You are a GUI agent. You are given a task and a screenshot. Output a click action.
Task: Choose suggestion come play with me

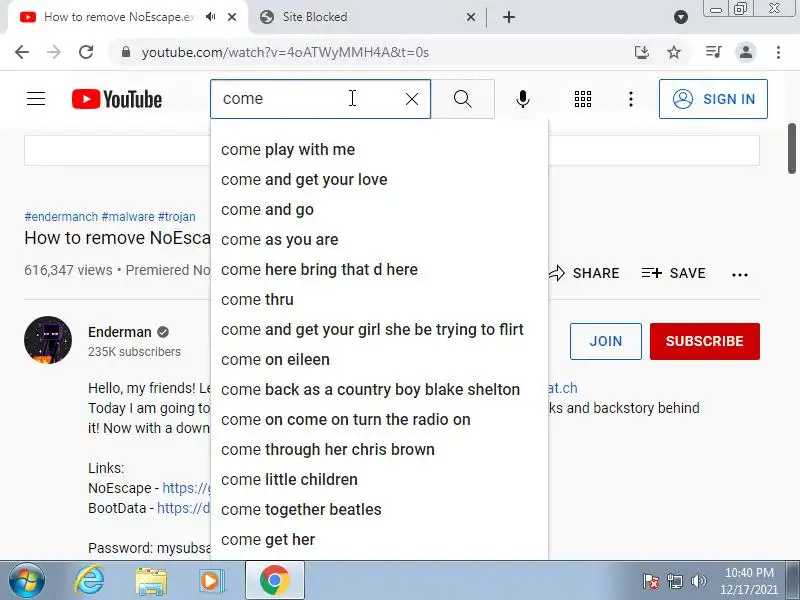tap(379, 149)
